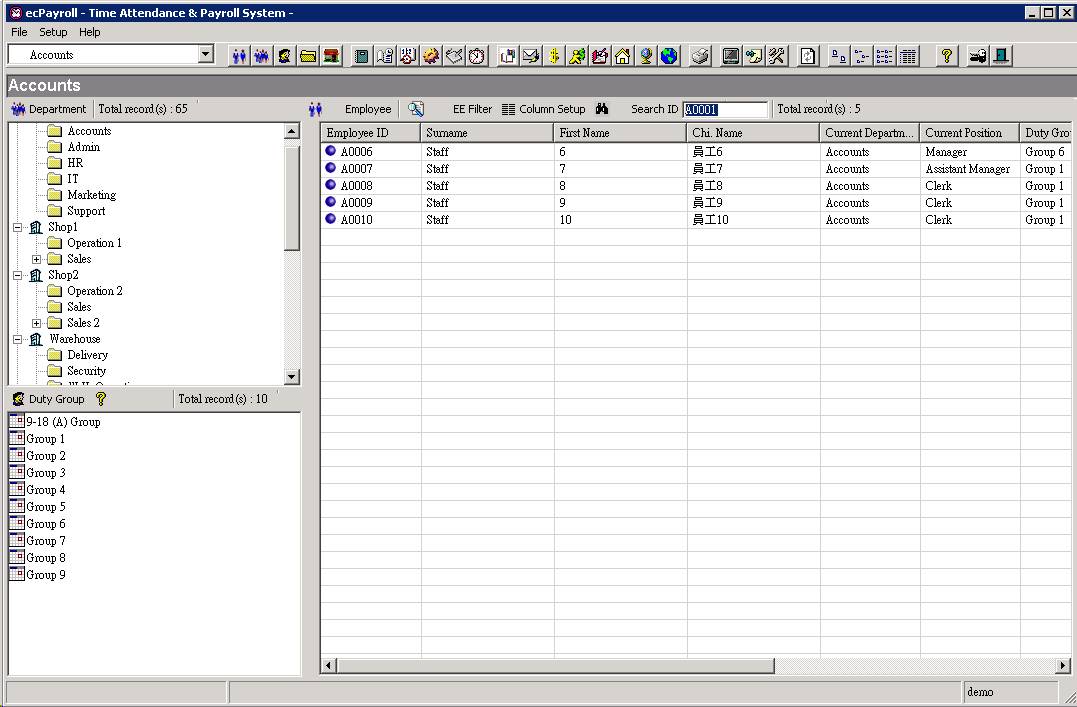
Task: Click the orange gear toolbar icon
Action: click(x=431, y=56)
